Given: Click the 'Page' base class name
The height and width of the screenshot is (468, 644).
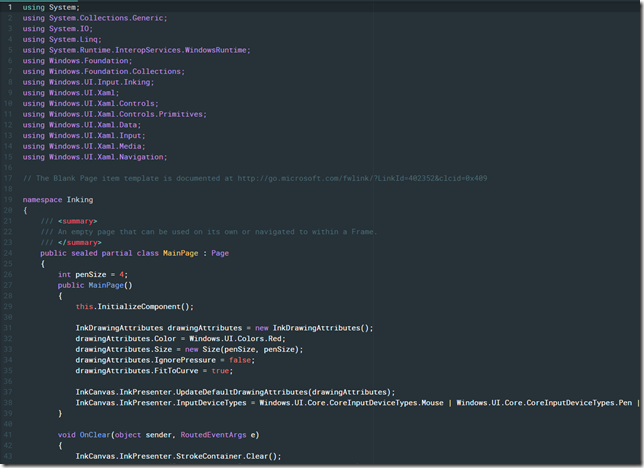Looking at the screenshot, I should pyautogui.click(x=220, y=253).
